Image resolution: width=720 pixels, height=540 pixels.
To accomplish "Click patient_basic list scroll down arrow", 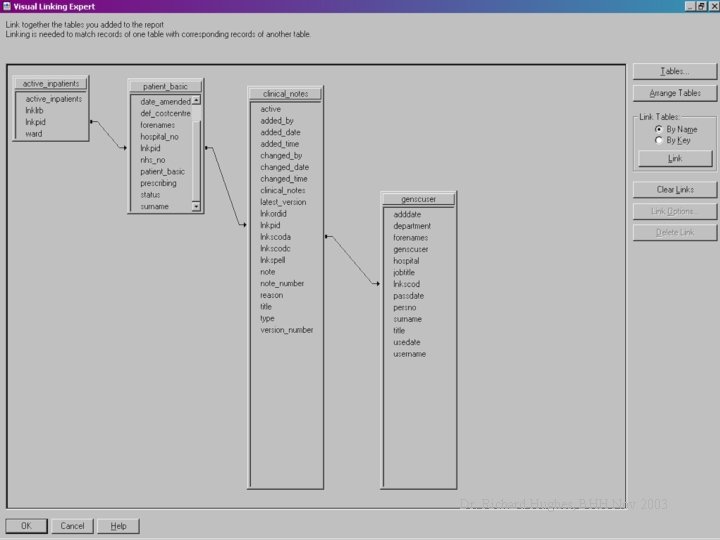I will click(196, 207).
